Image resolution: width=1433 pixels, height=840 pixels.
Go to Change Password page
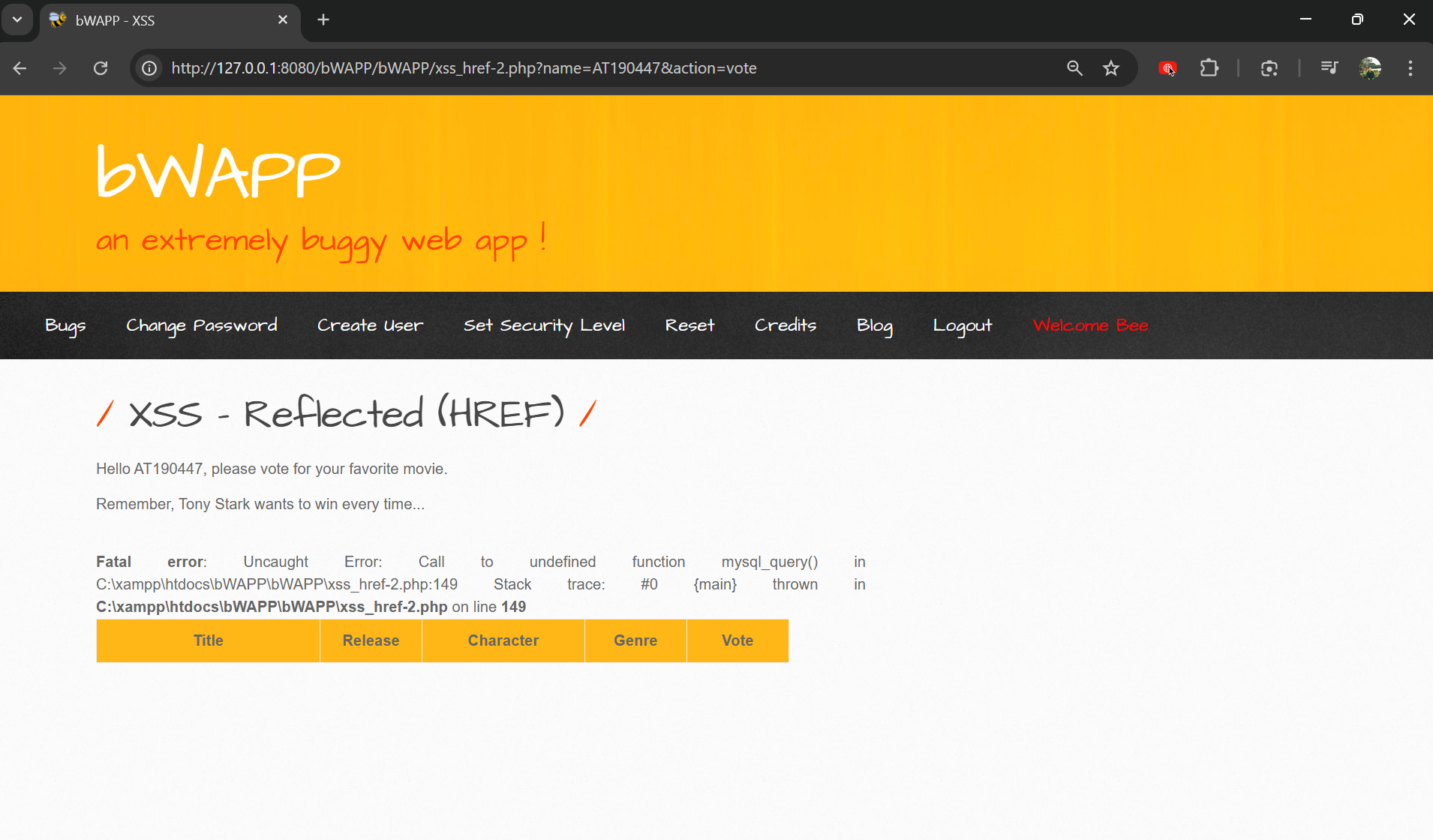click(201, 325)
